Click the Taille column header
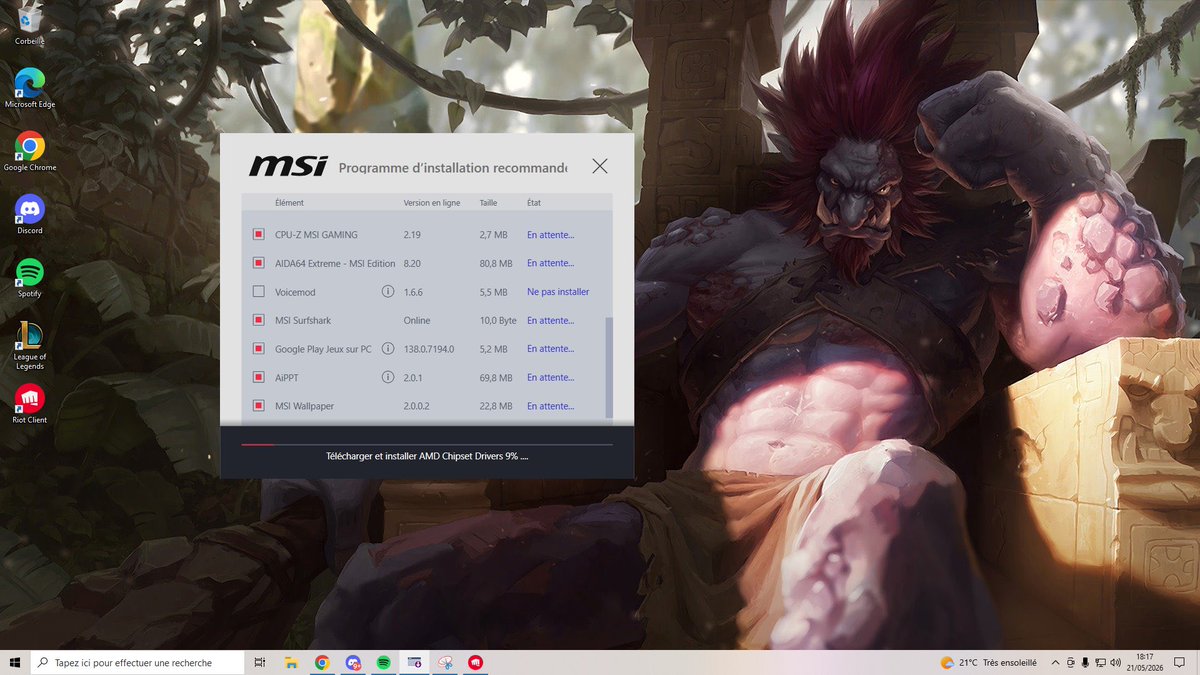 488,203
